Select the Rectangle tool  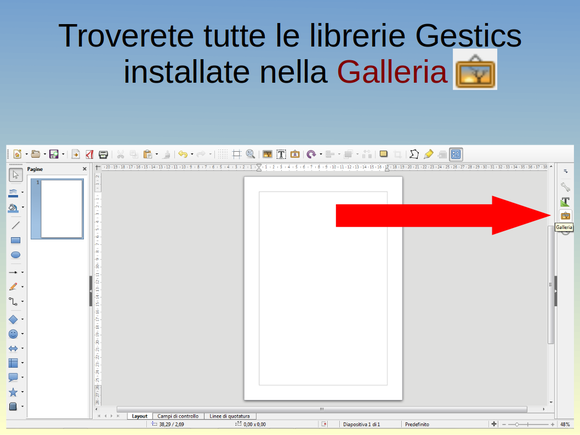pyautogui.click(x=16, y=240)
